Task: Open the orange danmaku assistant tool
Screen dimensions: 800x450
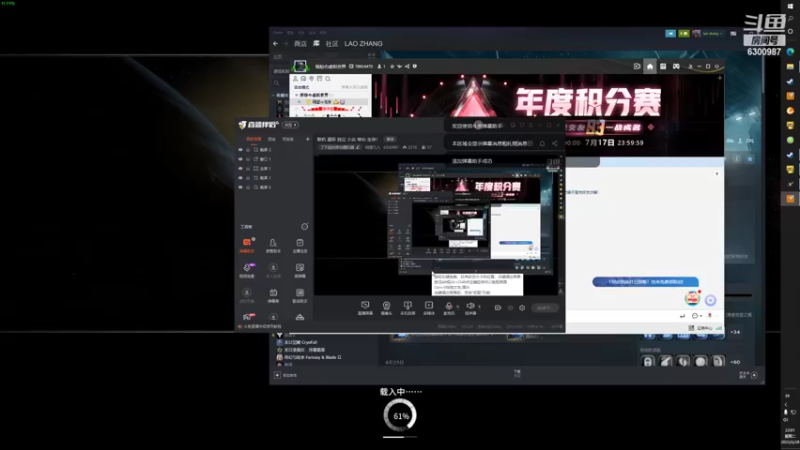Action: [247, 245]
